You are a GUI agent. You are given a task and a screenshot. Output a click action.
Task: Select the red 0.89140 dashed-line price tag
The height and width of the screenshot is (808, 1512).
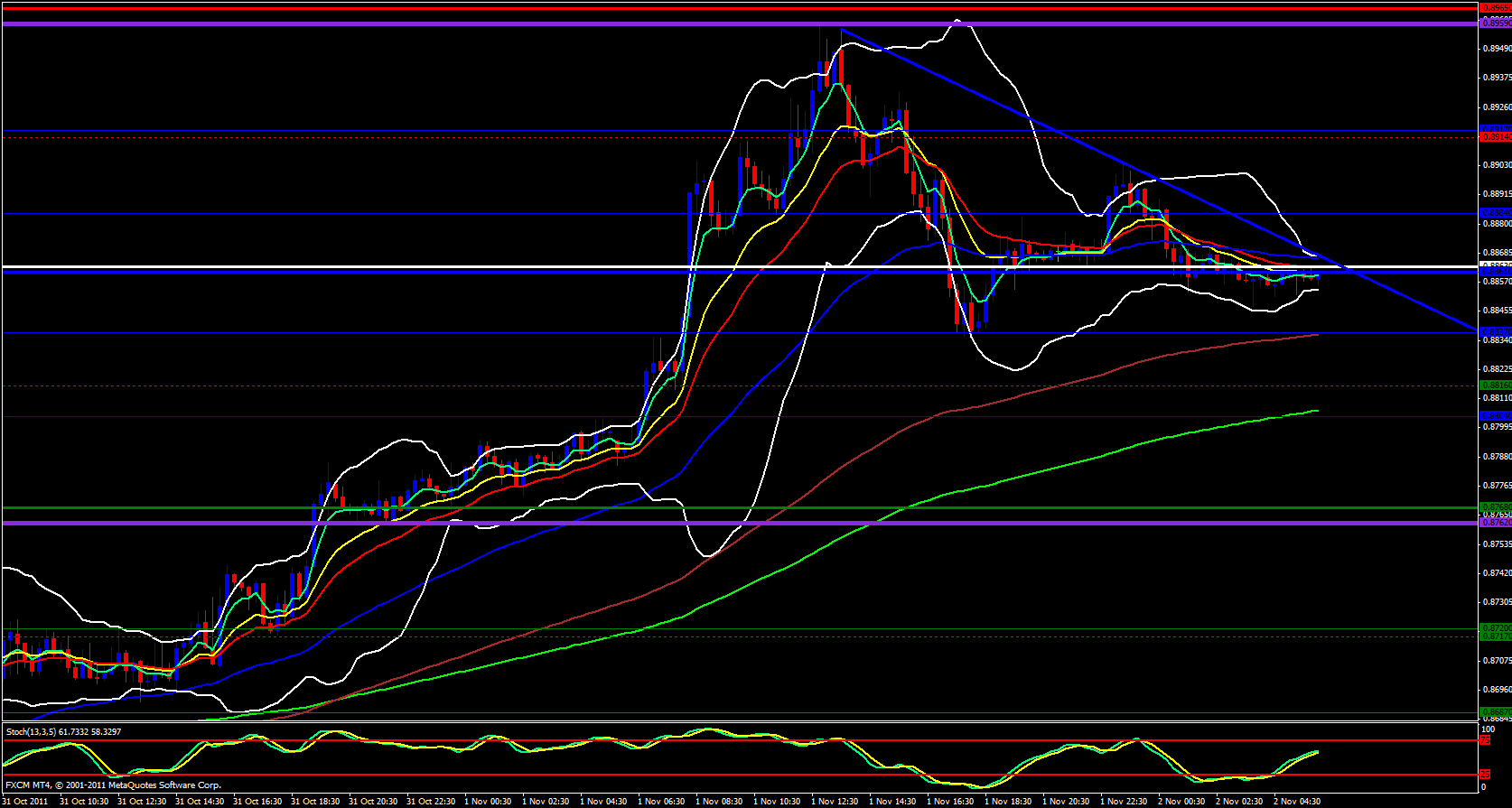[1495, 137]
